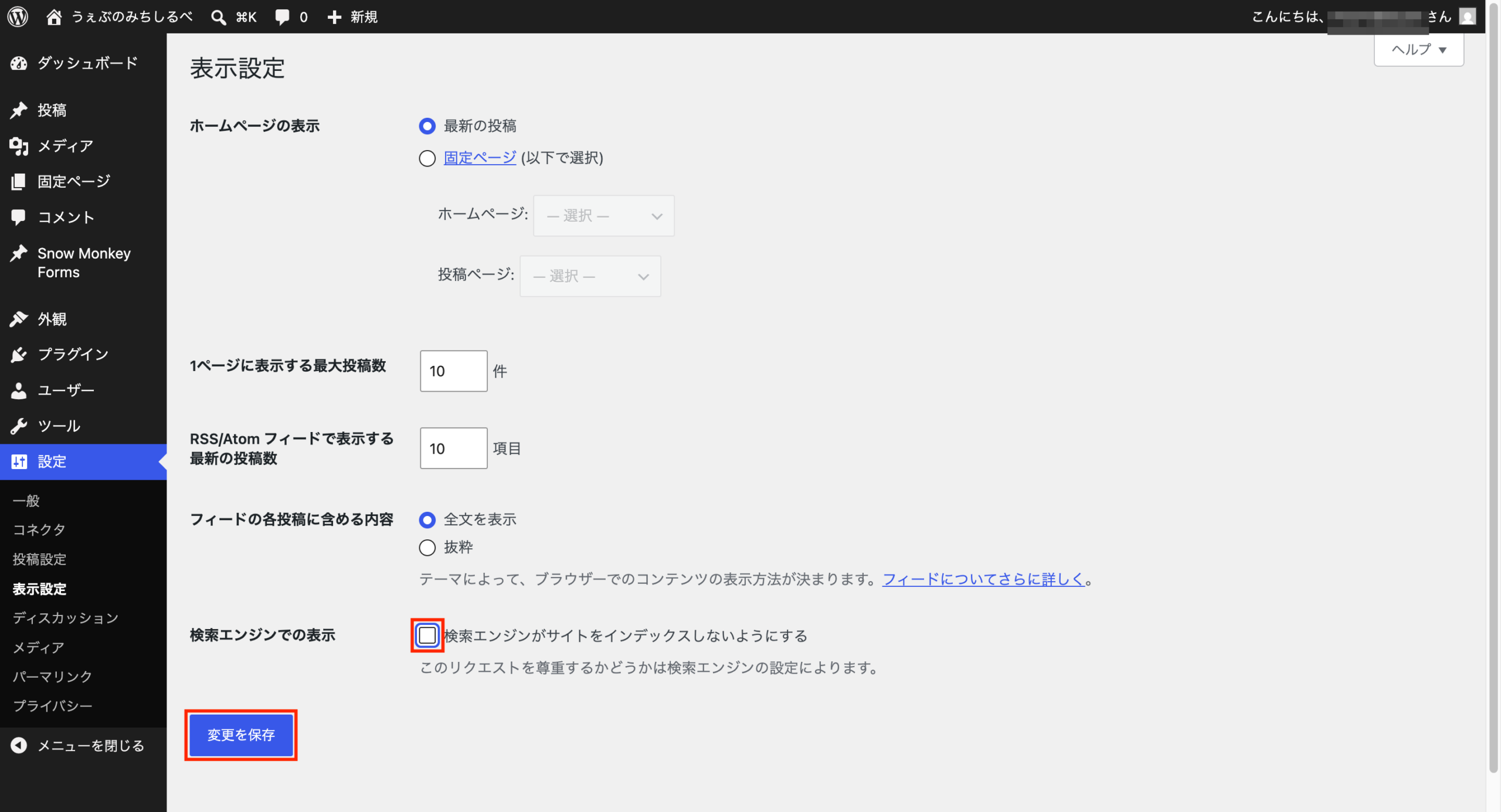Click the 変更を保存 button
This screenshot has width=1501, height=812.
[x=241, y=735]
